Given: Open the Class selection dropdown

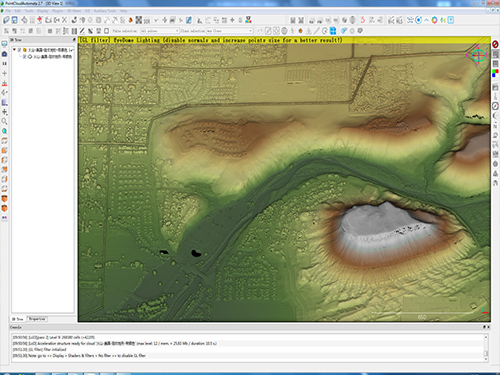Looking at the screenshot, I should [229, 31].
